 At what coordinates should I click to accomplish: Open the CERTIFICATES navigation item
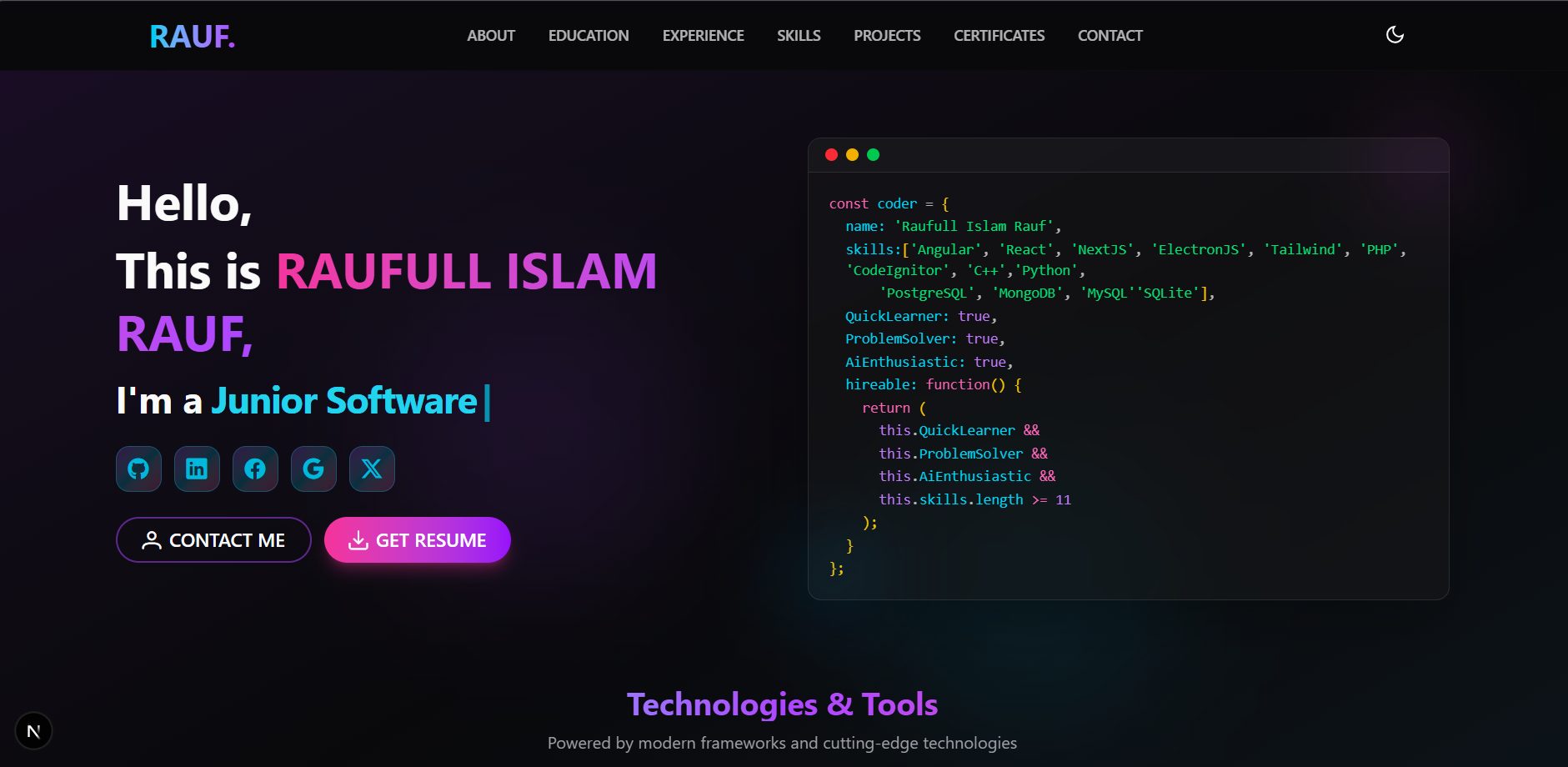999,35
